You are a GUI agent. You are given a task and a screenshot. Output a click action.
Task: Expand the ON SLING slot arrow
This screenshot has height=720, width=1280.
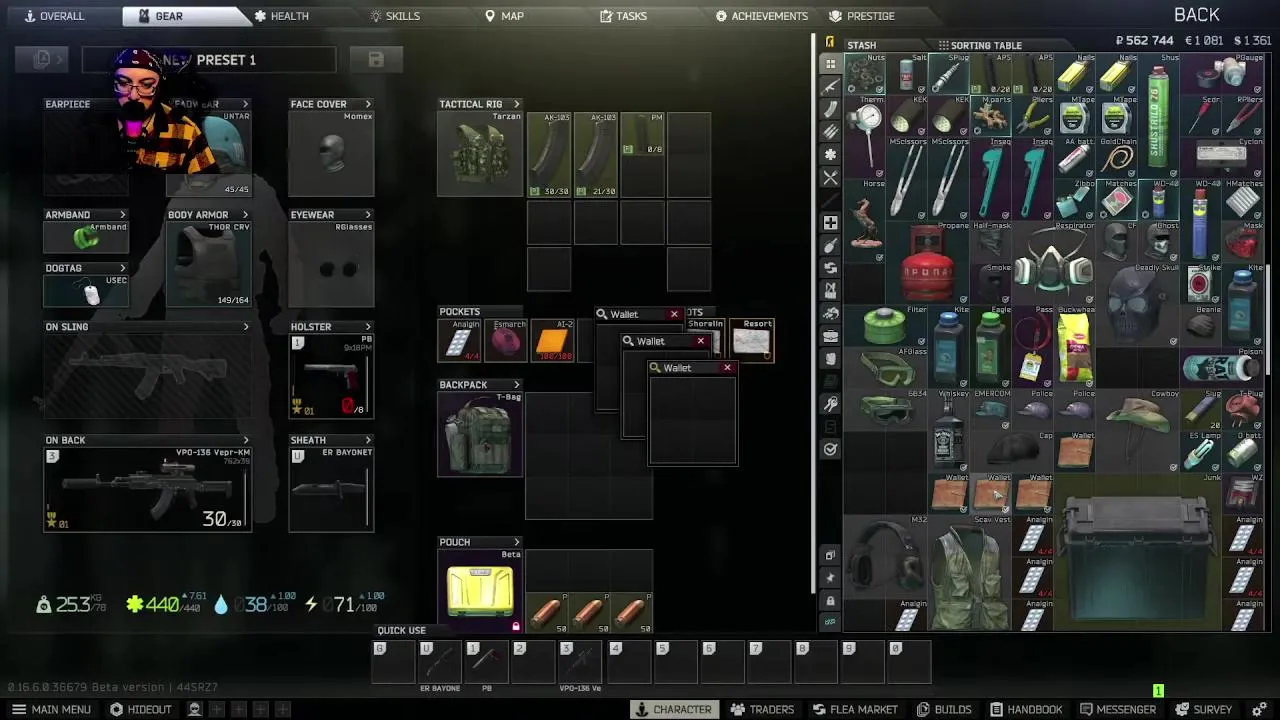tap(245, 327)
